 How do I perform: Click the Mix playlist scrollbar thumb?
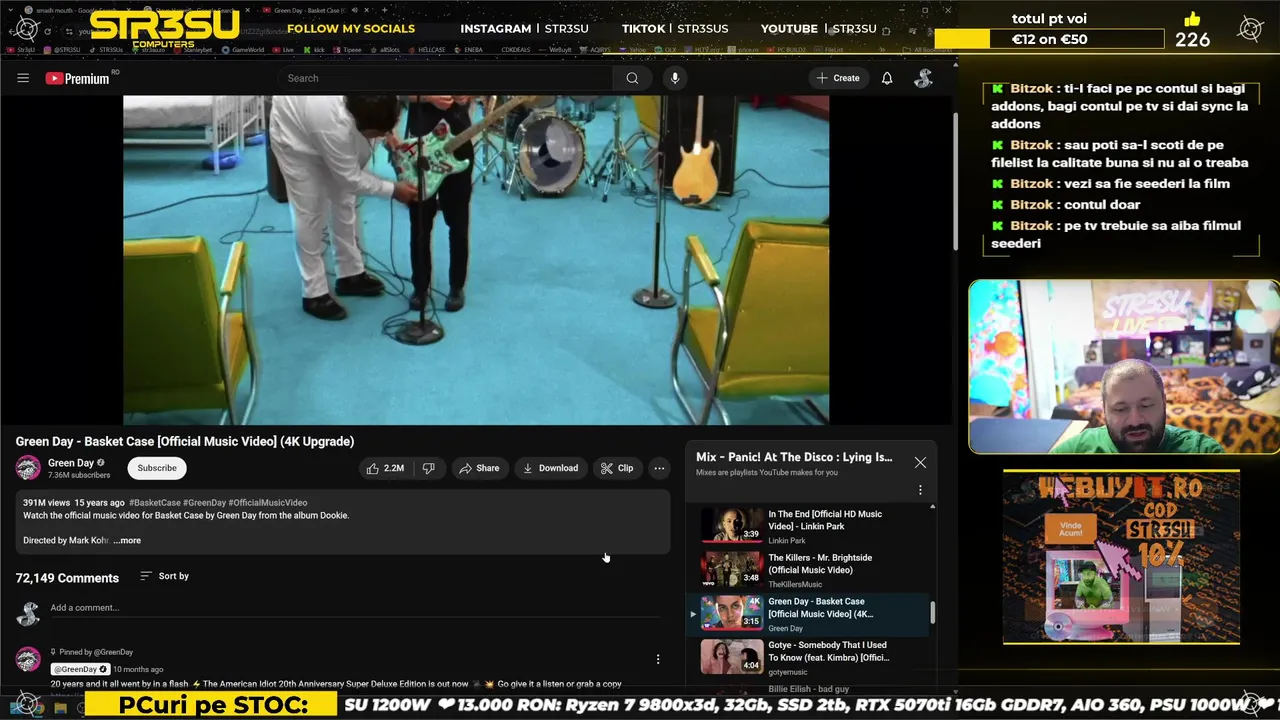pyautogui.click(x=933, y=612)
